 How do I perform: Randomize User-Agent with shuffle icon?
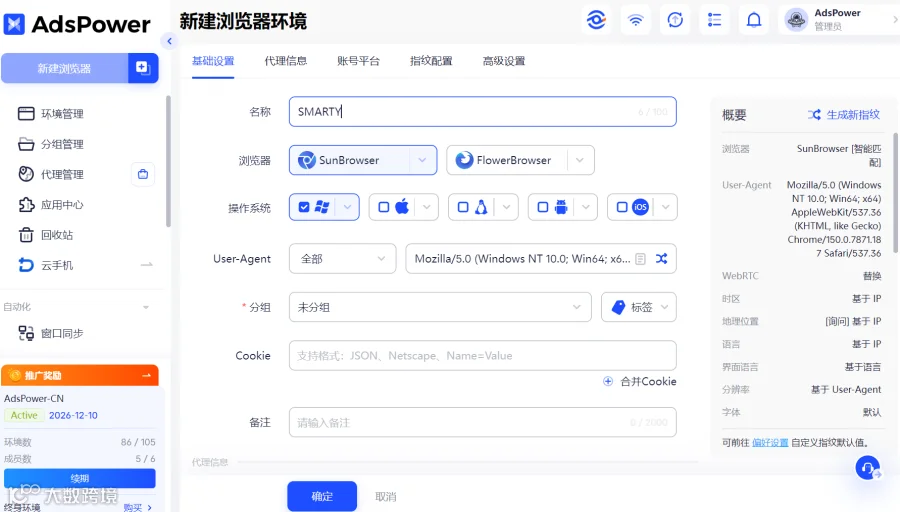tap(662, 259)
